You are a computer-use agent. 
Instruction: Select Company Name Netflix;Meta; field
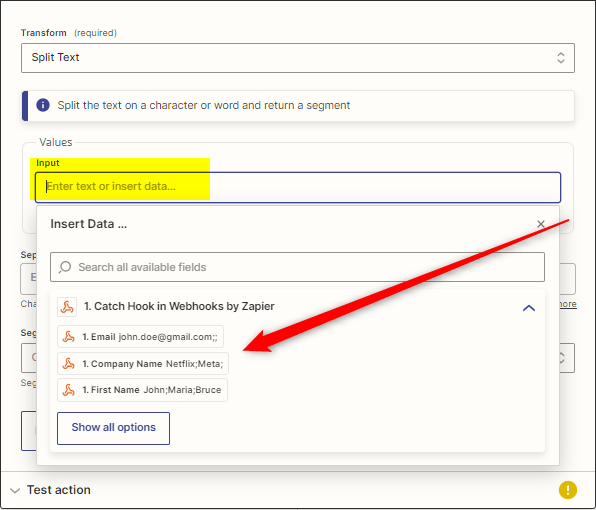pyautogui.click(x=143, y=364)
